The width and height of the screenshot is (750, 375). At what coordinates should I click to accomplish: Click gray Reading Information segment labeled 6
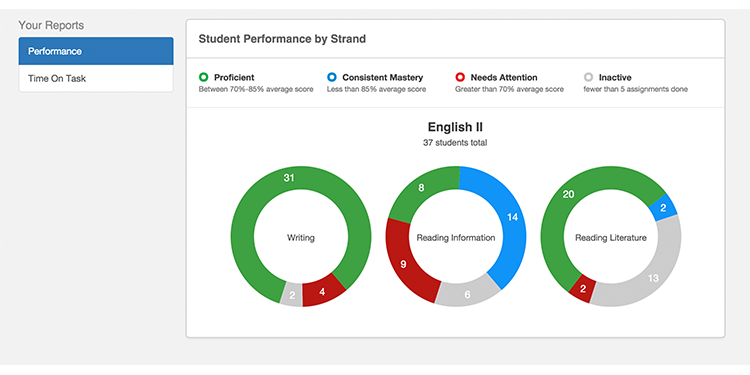tap(467, 295)
